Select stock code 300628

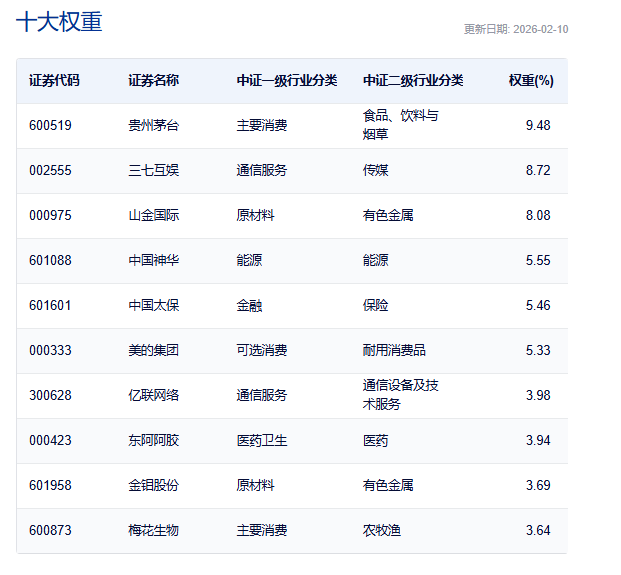50,396
